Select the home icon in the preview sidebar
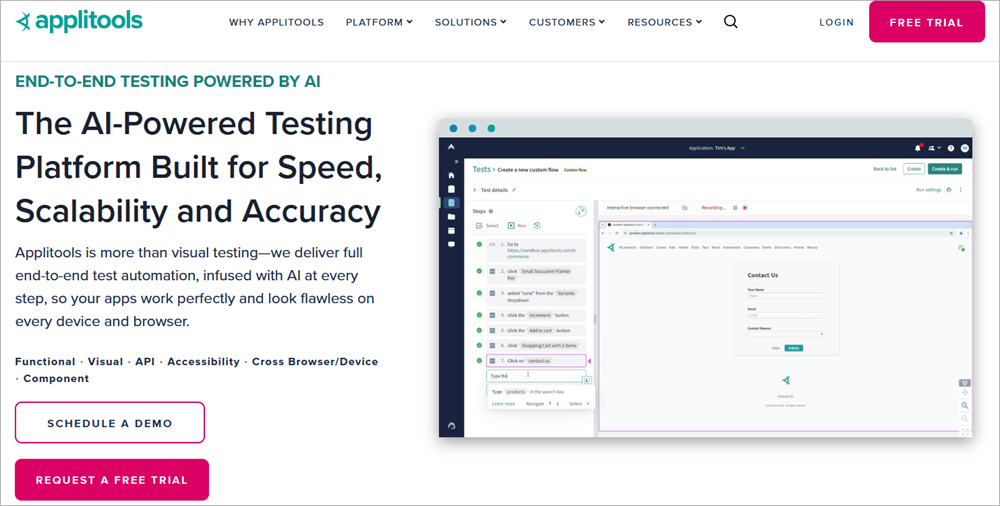This screenshot has width=1000, height=506. pos(451,175)
